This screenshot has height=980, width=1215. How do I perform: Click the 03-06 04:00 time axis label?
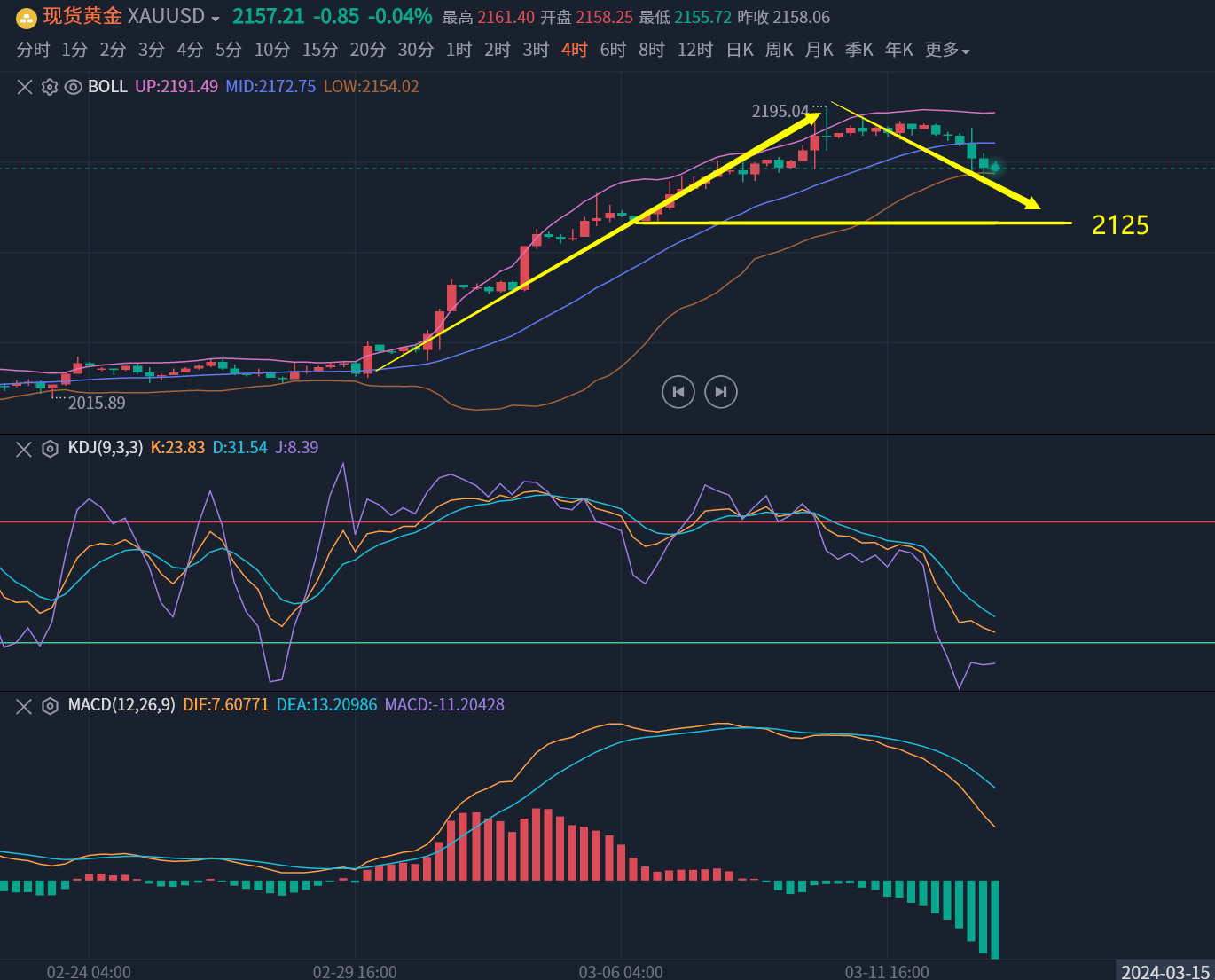tap(621, 972)
